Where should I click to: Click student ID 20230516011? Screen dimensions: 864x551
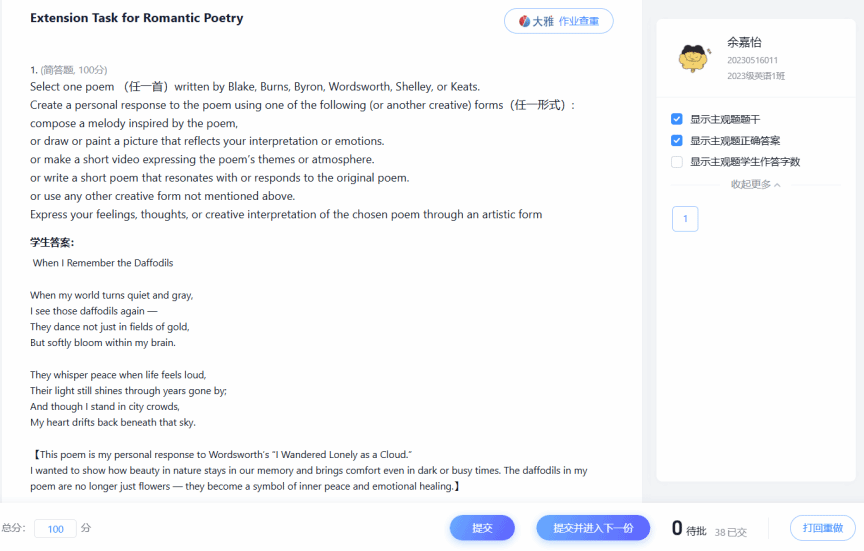pyautogui.click(x=752, y=61)
